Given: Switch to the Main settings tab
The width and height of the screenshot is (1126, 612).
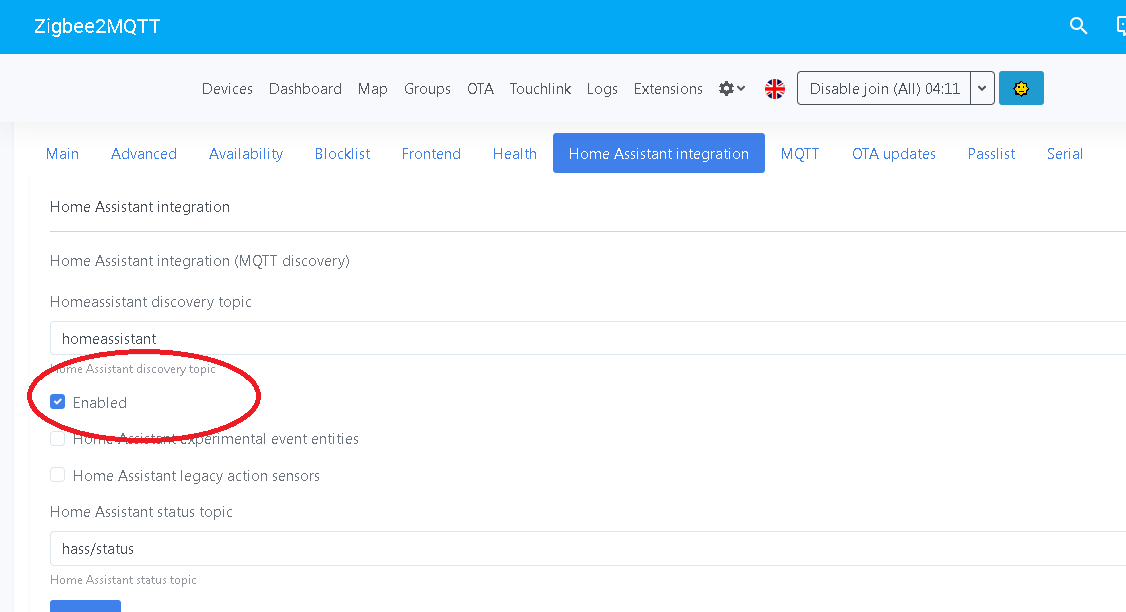Looking at the screenshot, I should tap(62, 153).
